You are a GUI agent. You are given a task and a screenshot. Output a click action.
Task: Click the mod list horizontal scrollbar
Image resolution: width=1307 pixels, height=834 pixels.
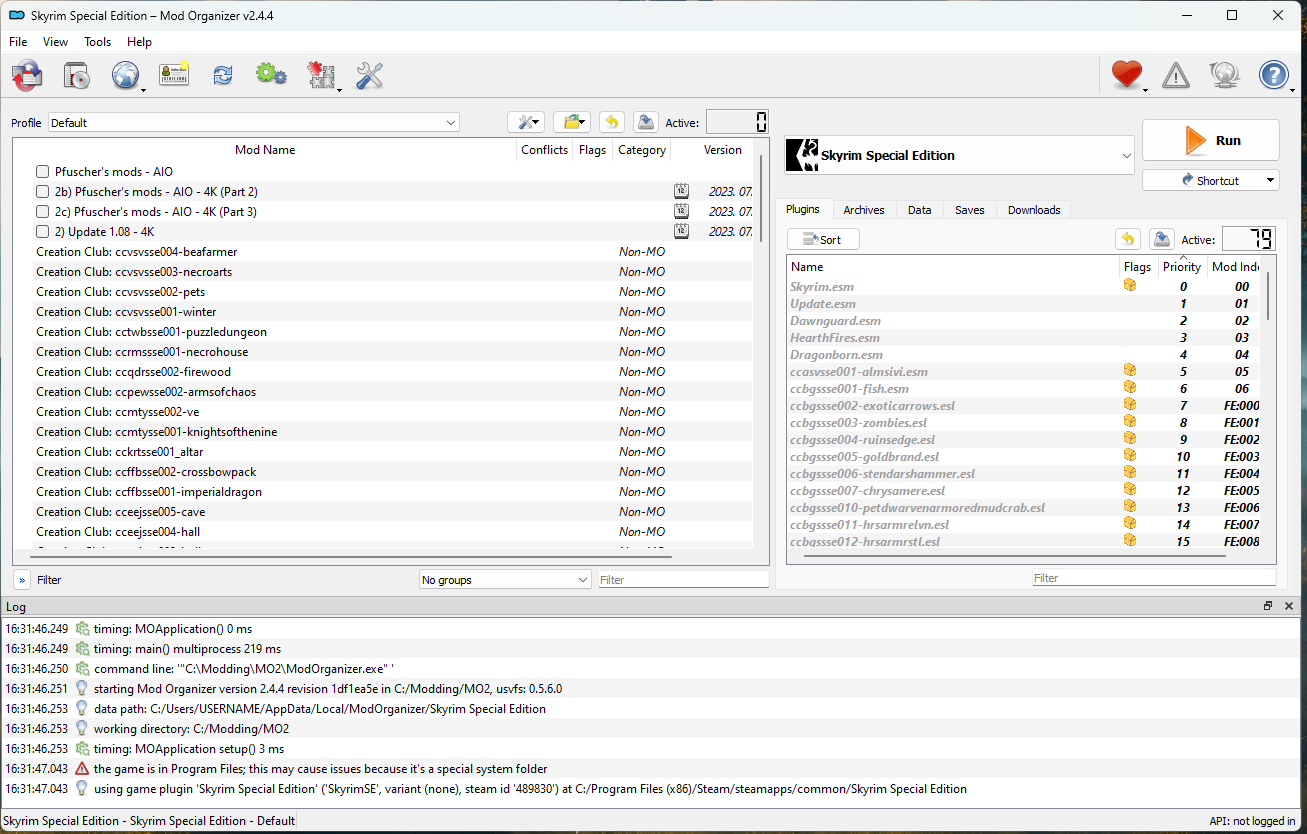click(350, 555)
